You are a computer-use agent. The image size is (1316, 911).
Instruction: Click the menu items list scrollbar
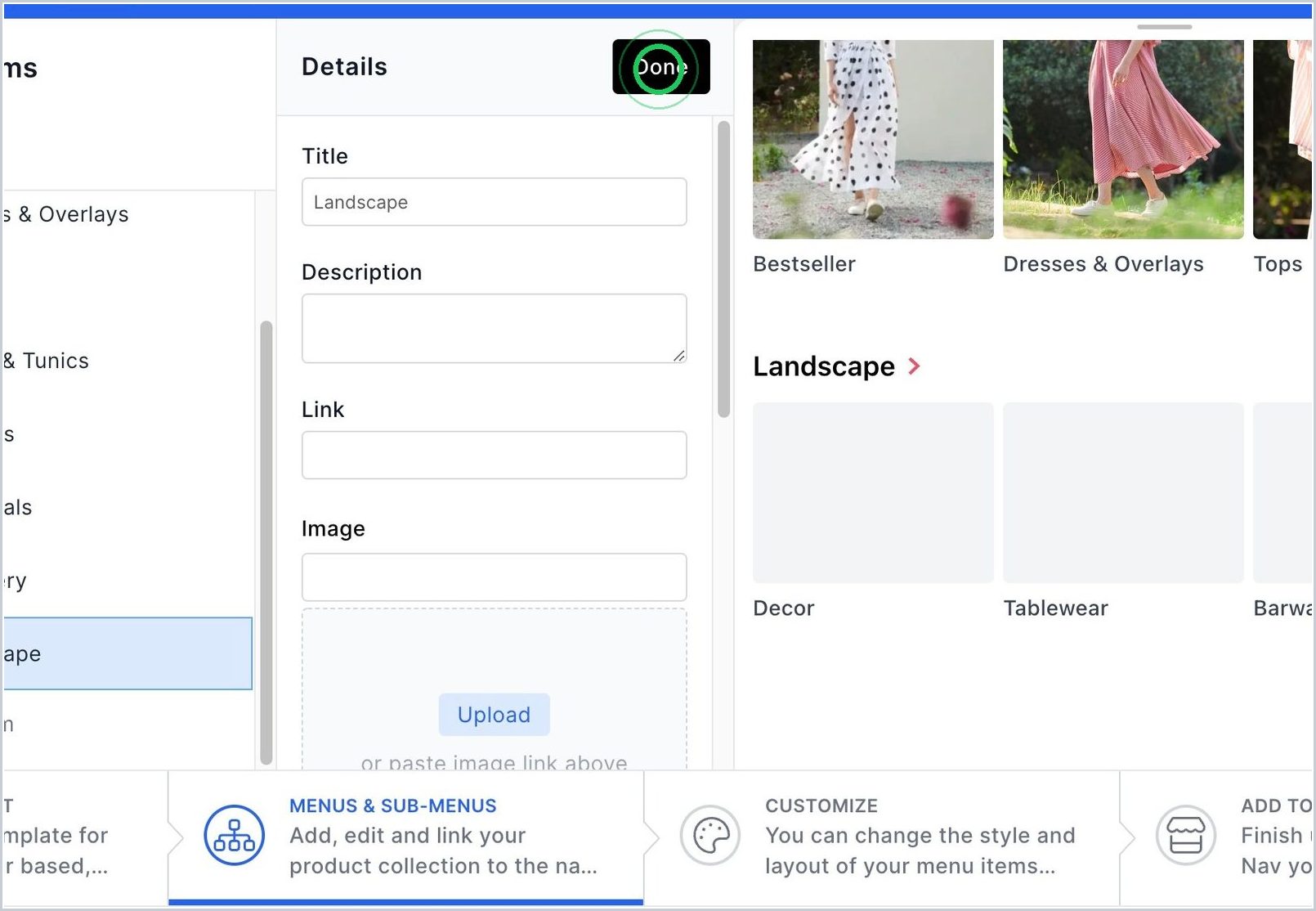pyautogui.click(x=266, y=542)
